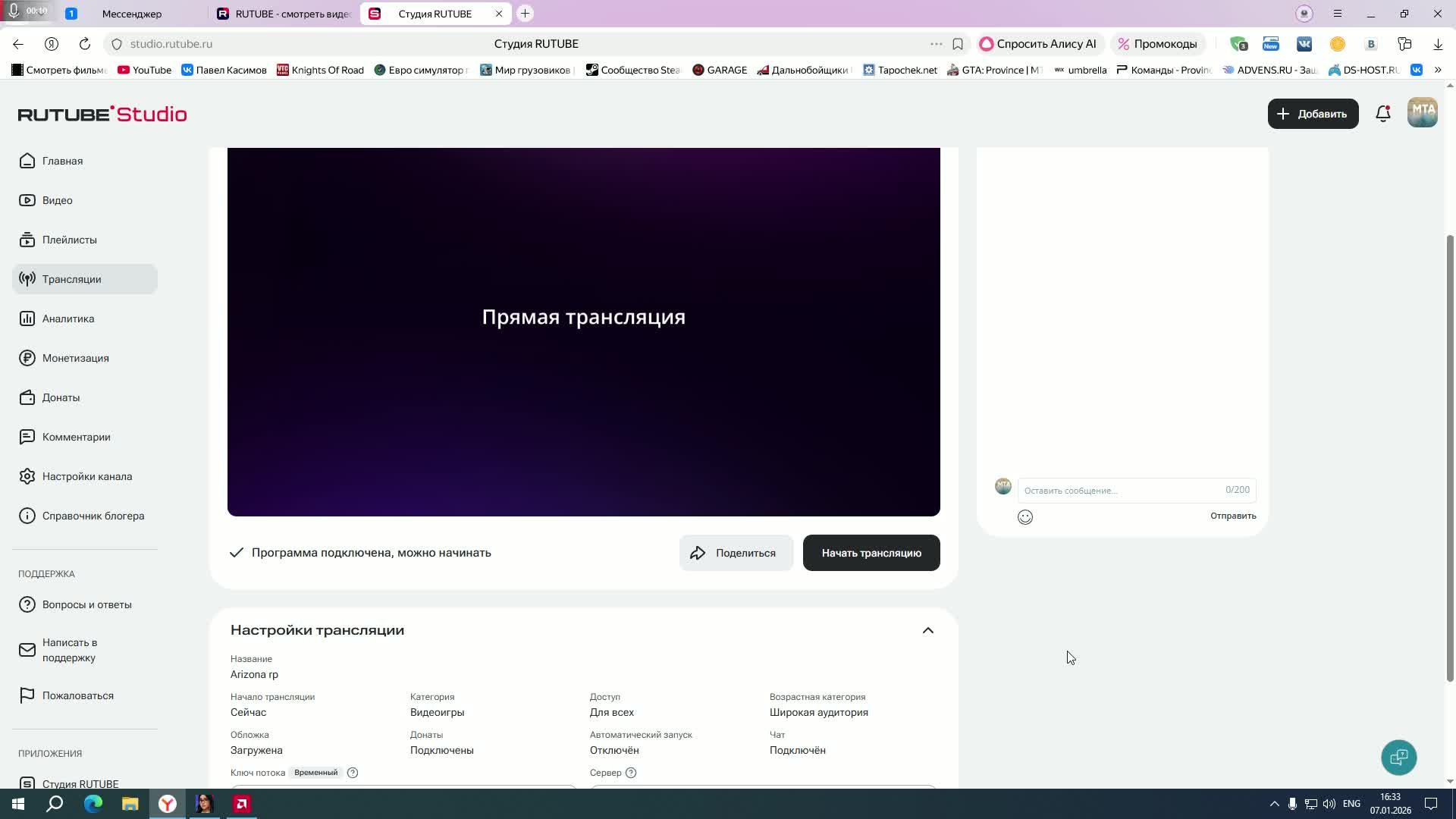Image resolution: width=1456 pixels, height=819 pixels.
Task: Switch to the RUTUBE video tab
Action: point(284,14)
